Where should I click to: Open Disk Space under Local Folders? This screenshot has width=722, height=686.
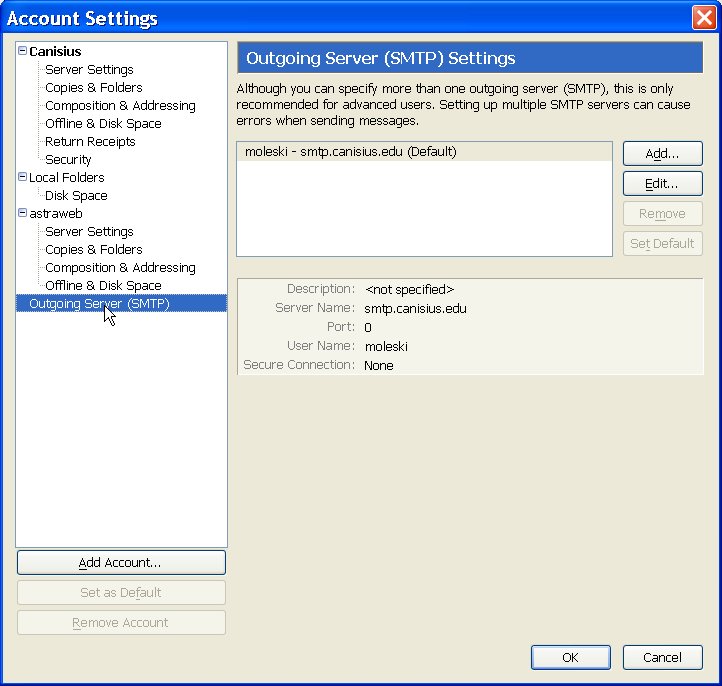(x=76, y=195)
